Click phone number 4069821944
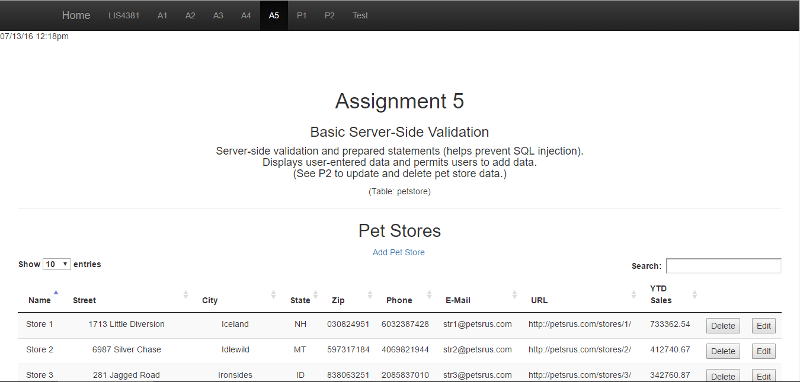This screenshot has width=800, height=382. point(405,350)
